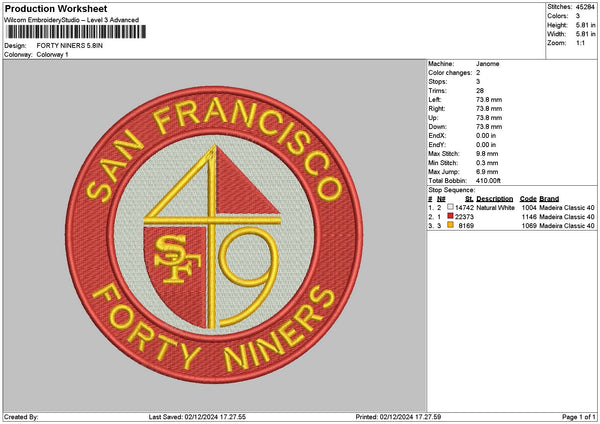Click 'Page 1 of 1' in the footer

point(579,417)
